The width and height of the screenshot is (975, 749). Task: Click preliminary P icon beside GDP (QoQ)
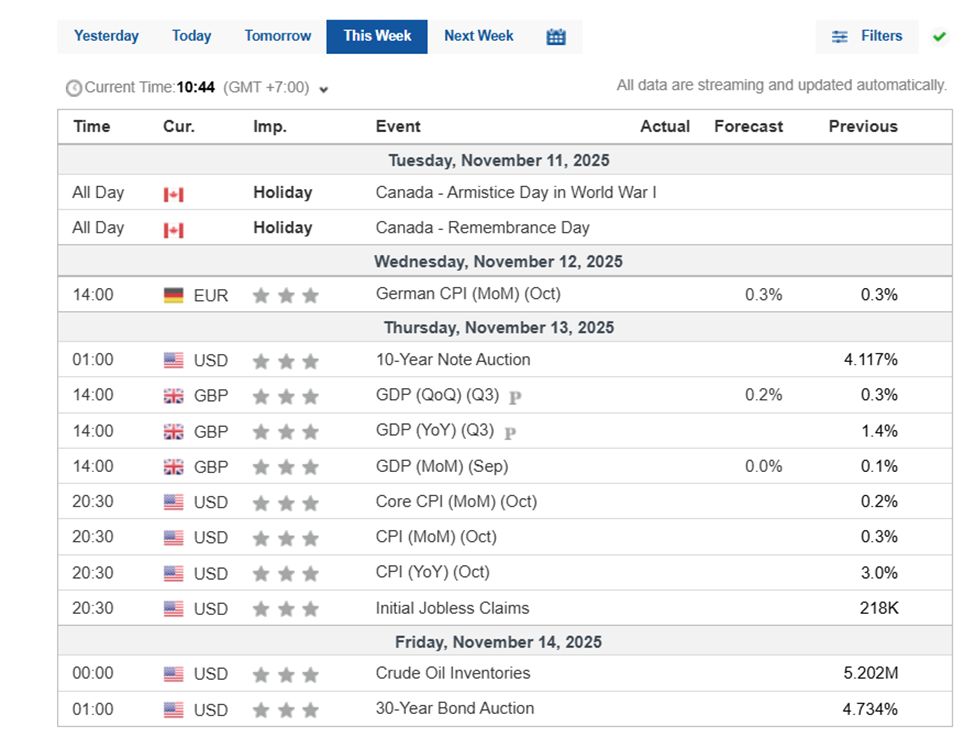(x=514, y=396)
